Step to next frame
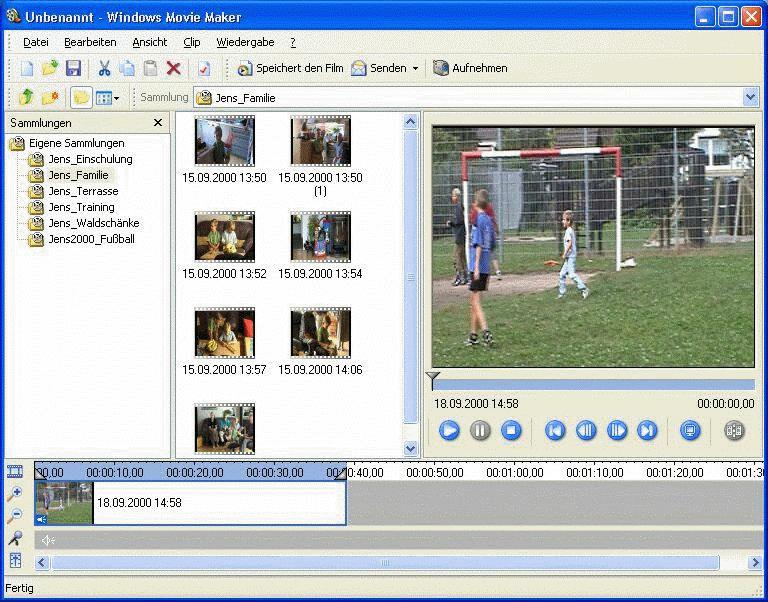This screenshot has height=602, width=768. coord(617,431)
